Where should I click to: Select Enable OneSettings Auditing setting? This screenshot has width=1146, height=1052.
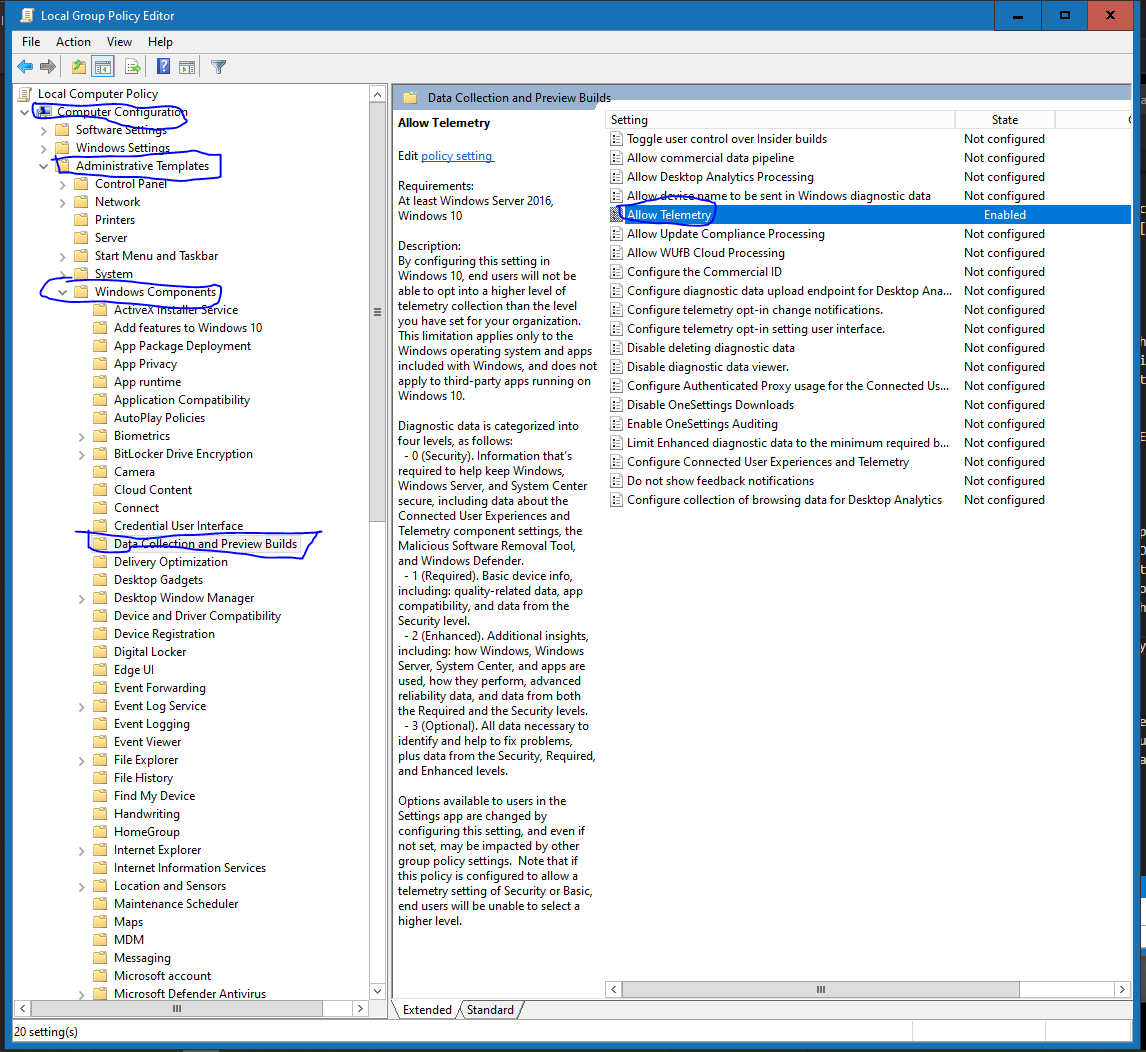pos(702,424)
